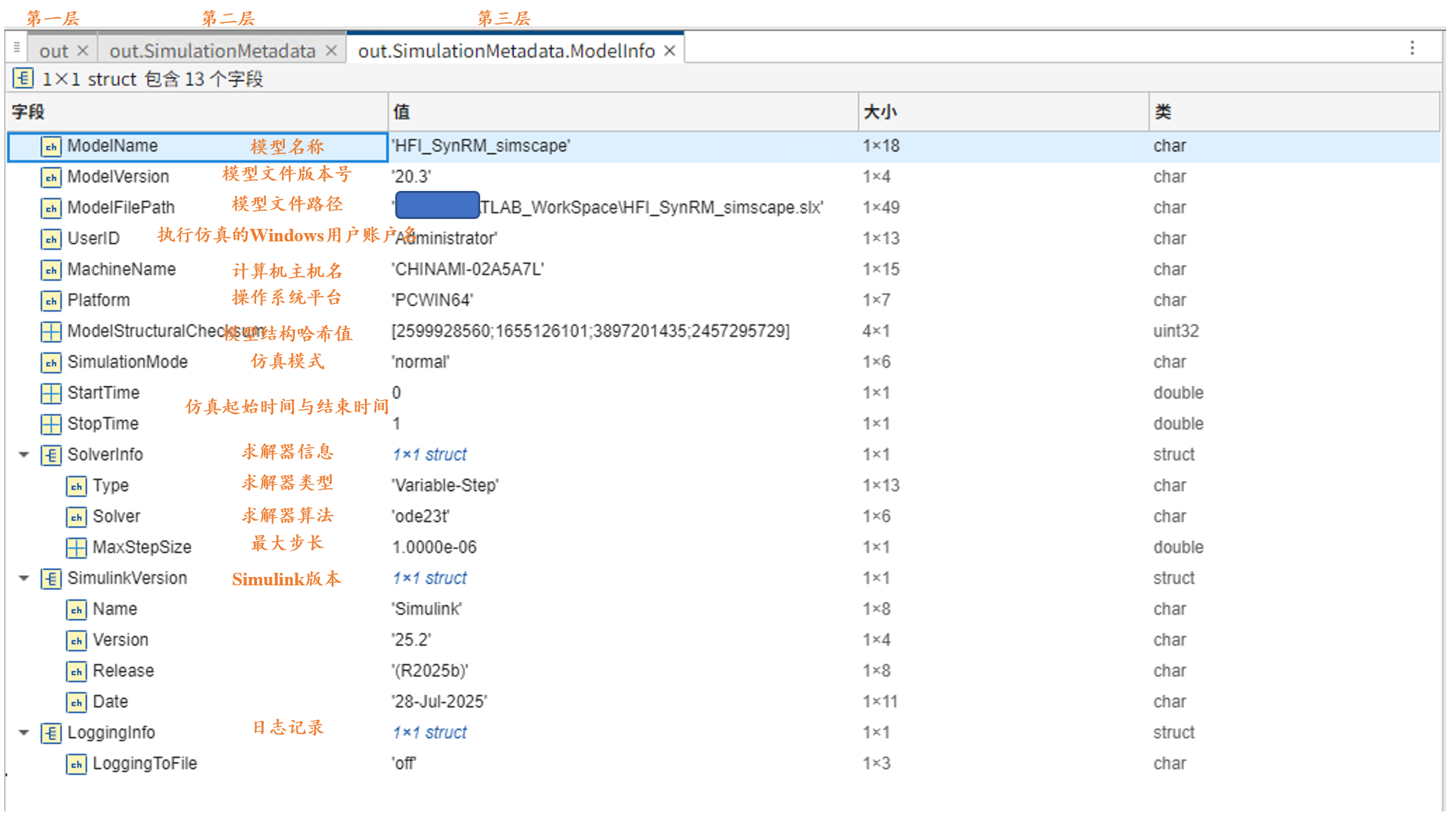Click the 字段 column header
Viewport: 1456px width, 824px height.
click(x=28, y=112)
